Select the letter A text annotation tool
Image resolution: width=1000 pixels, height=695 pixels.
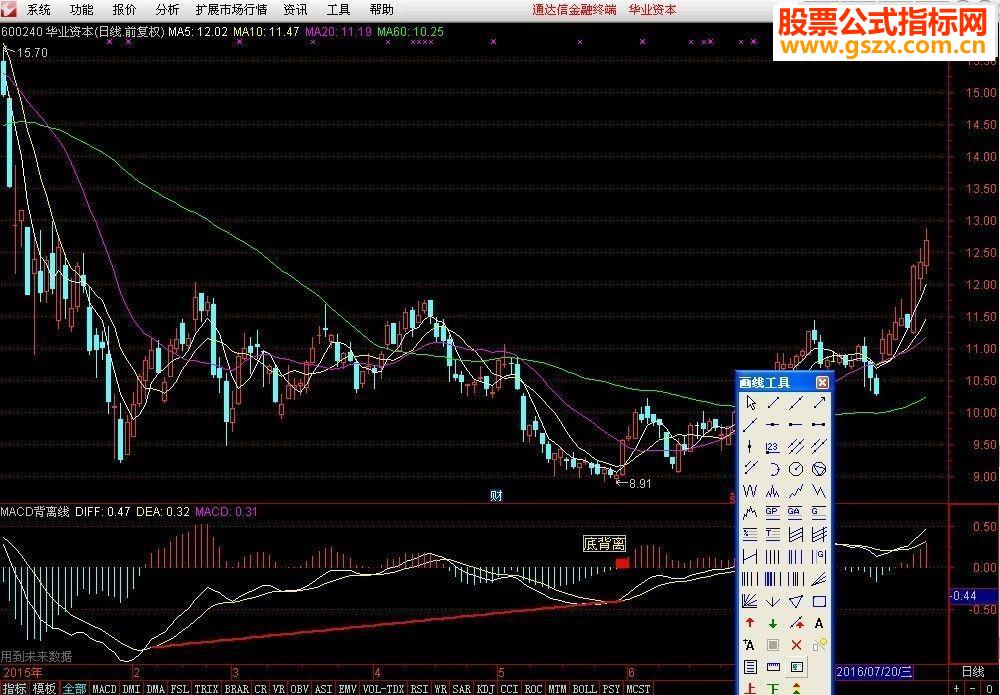pos(820,623)
